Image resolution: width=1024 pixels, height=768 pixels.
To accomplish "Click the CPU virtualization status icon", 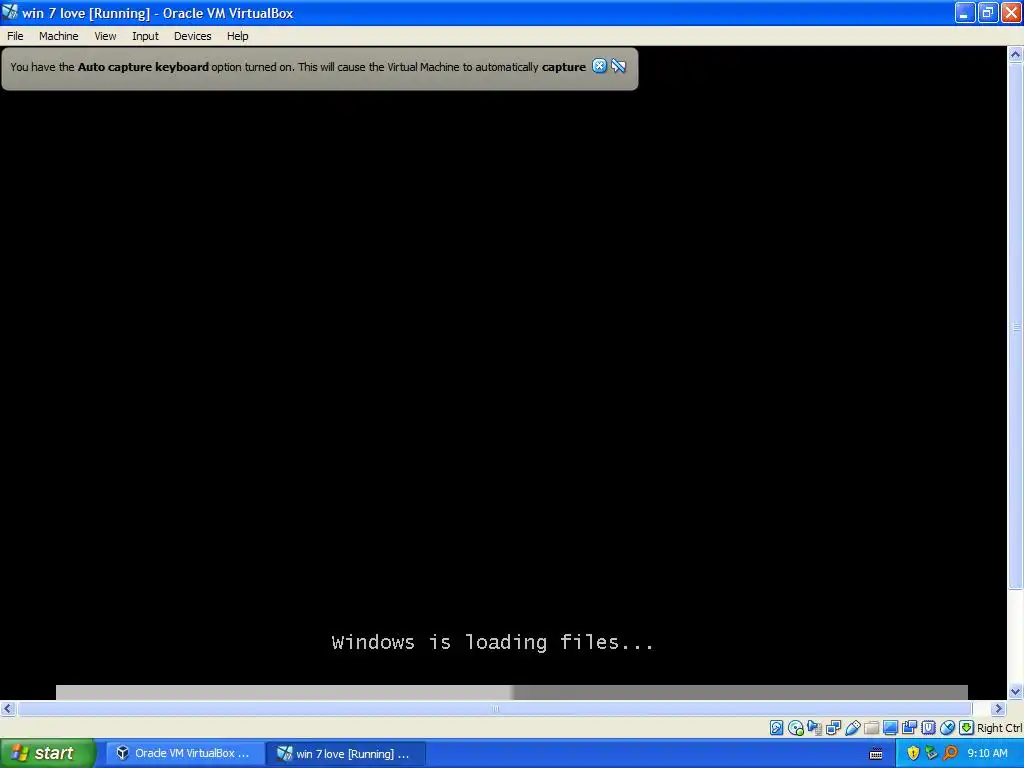I will 928,728.
